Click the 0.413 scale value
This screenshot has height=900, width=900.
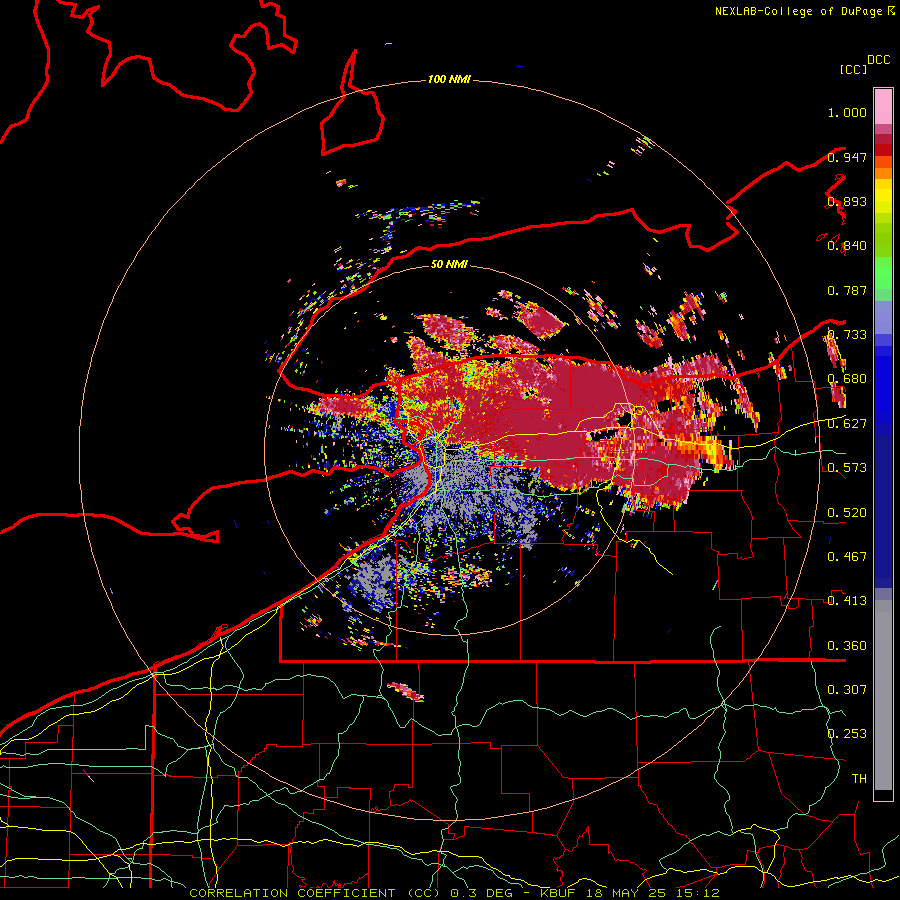[847, 601]
